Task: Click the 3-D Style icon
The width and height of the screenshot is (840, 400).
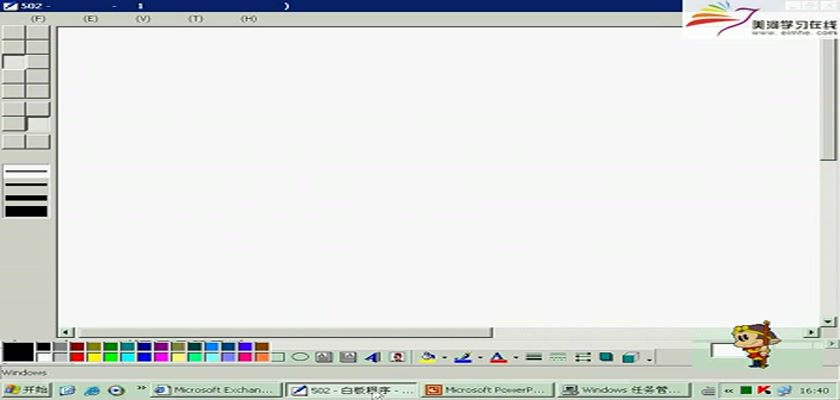Action: click(630, 356)
